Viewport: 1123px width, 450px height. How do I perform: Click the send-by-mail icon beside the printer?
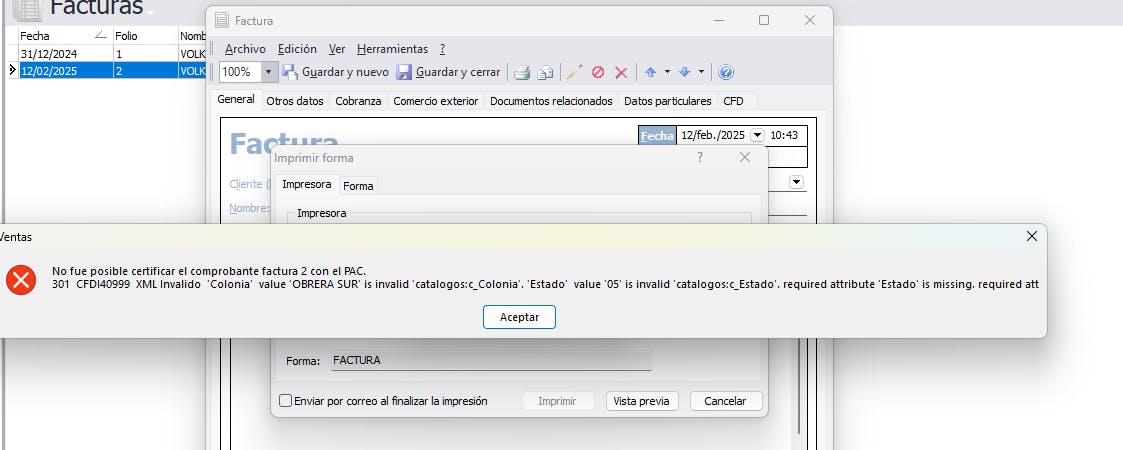pos(546,72)
